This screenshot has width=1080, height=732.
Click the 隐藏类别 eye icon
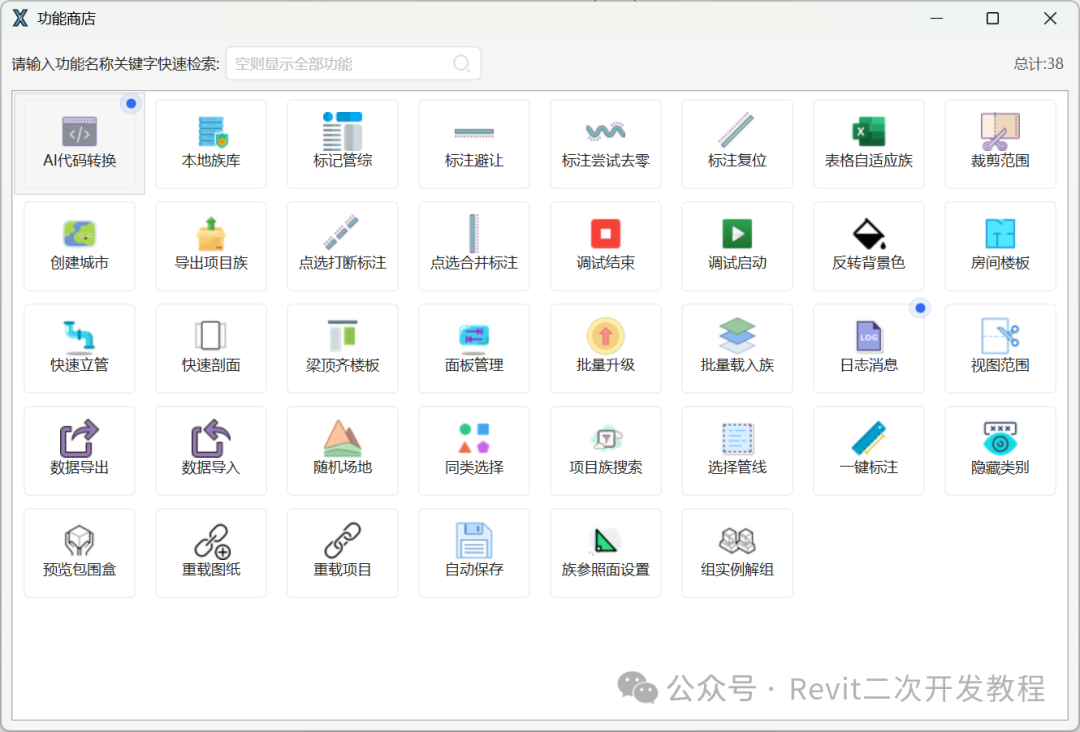[x=1000, y=438]
